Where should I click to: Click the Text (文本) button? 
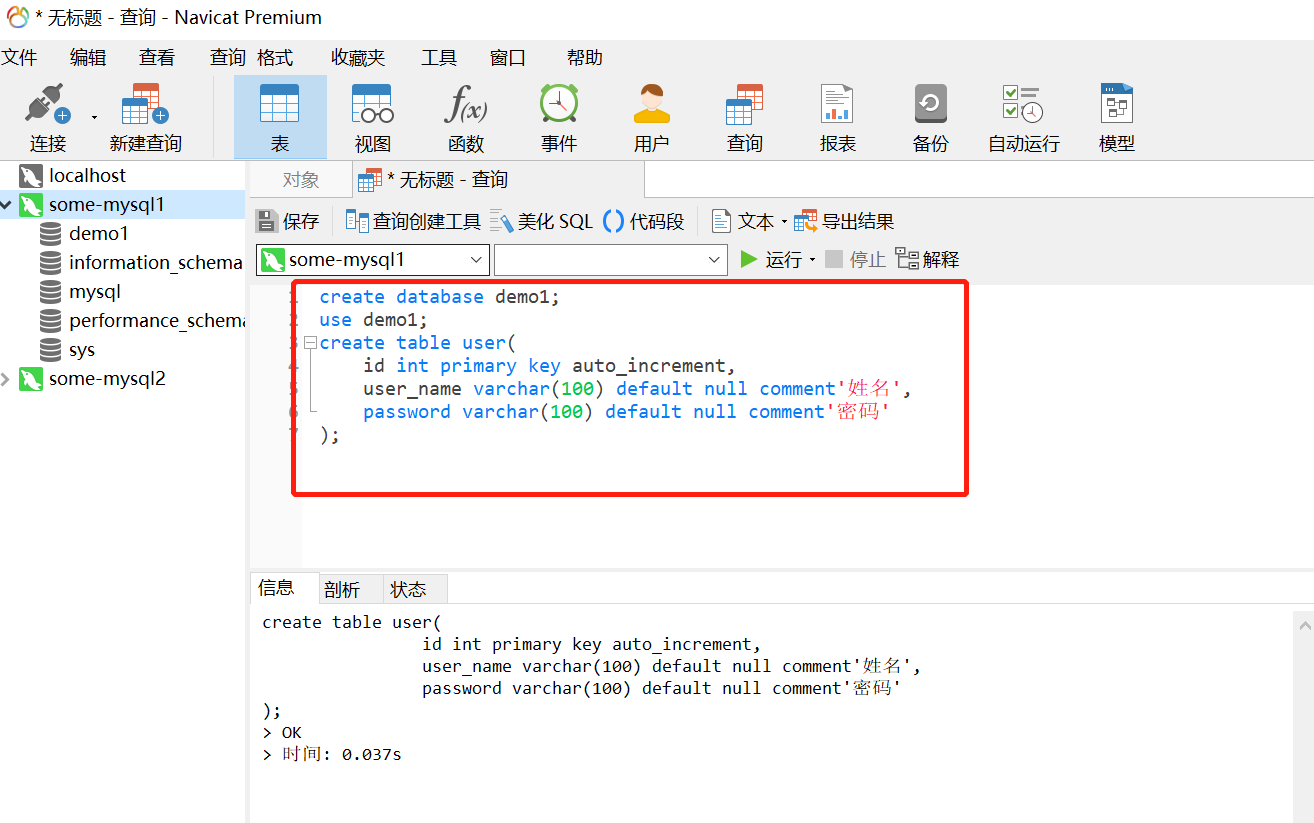(x=743, y=221)
